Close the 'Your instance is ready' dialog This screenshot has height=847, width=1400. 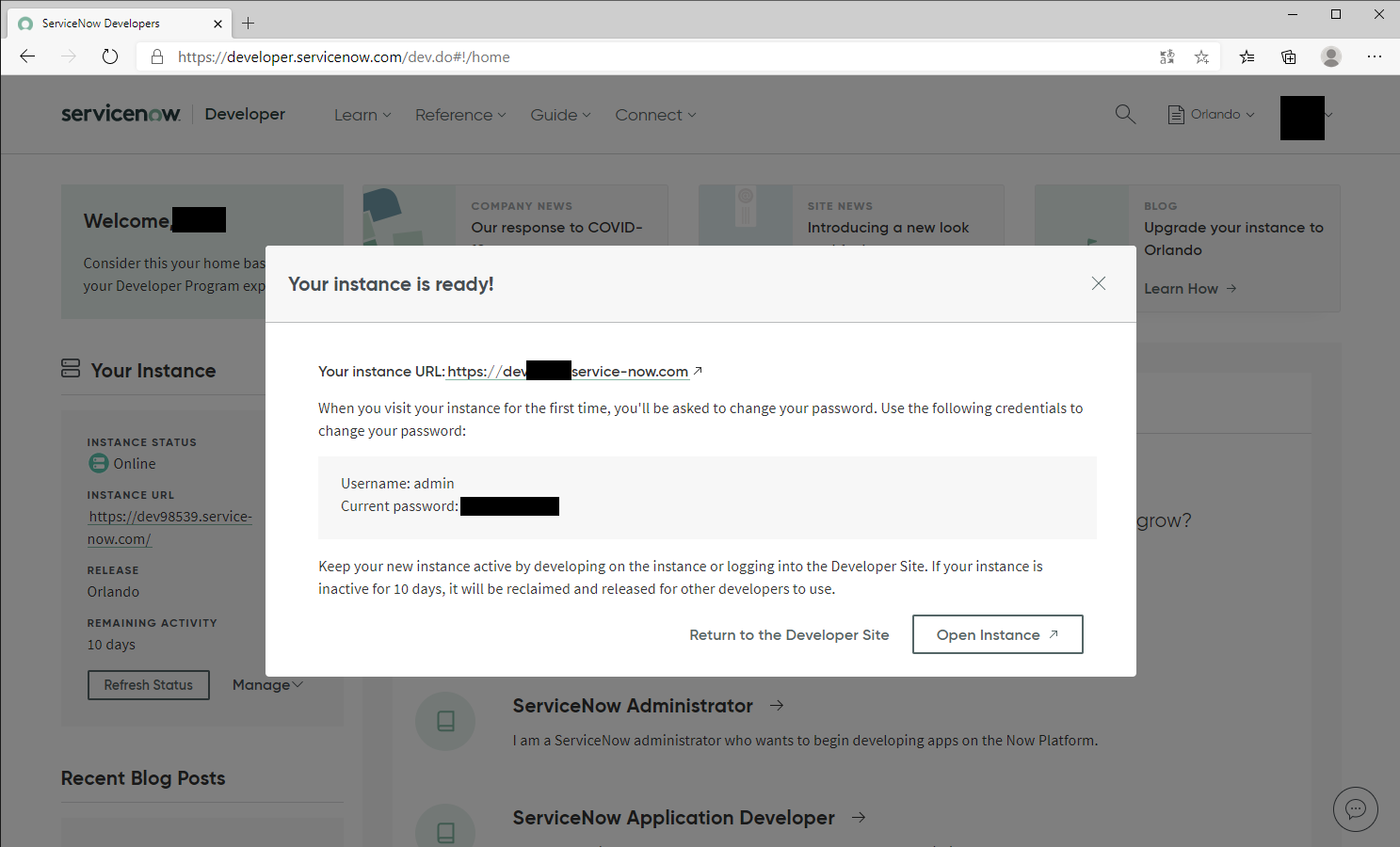[x=1098, y=283]
